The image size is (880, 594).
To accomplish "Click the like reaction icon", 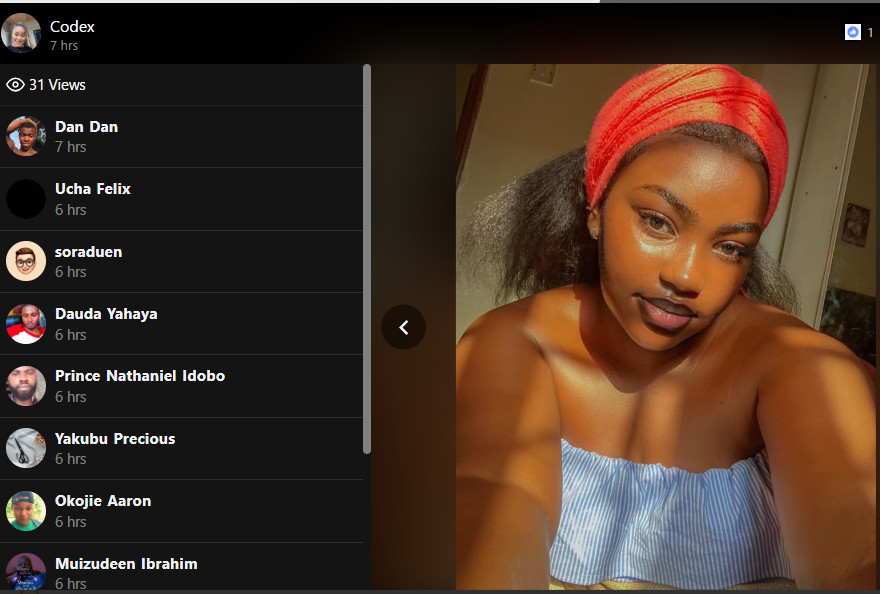I will point(852,32).
